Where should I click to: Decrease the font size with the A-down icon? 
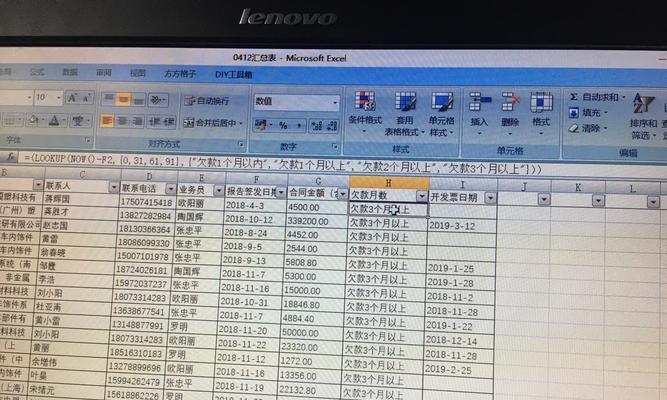coord(87,98)
